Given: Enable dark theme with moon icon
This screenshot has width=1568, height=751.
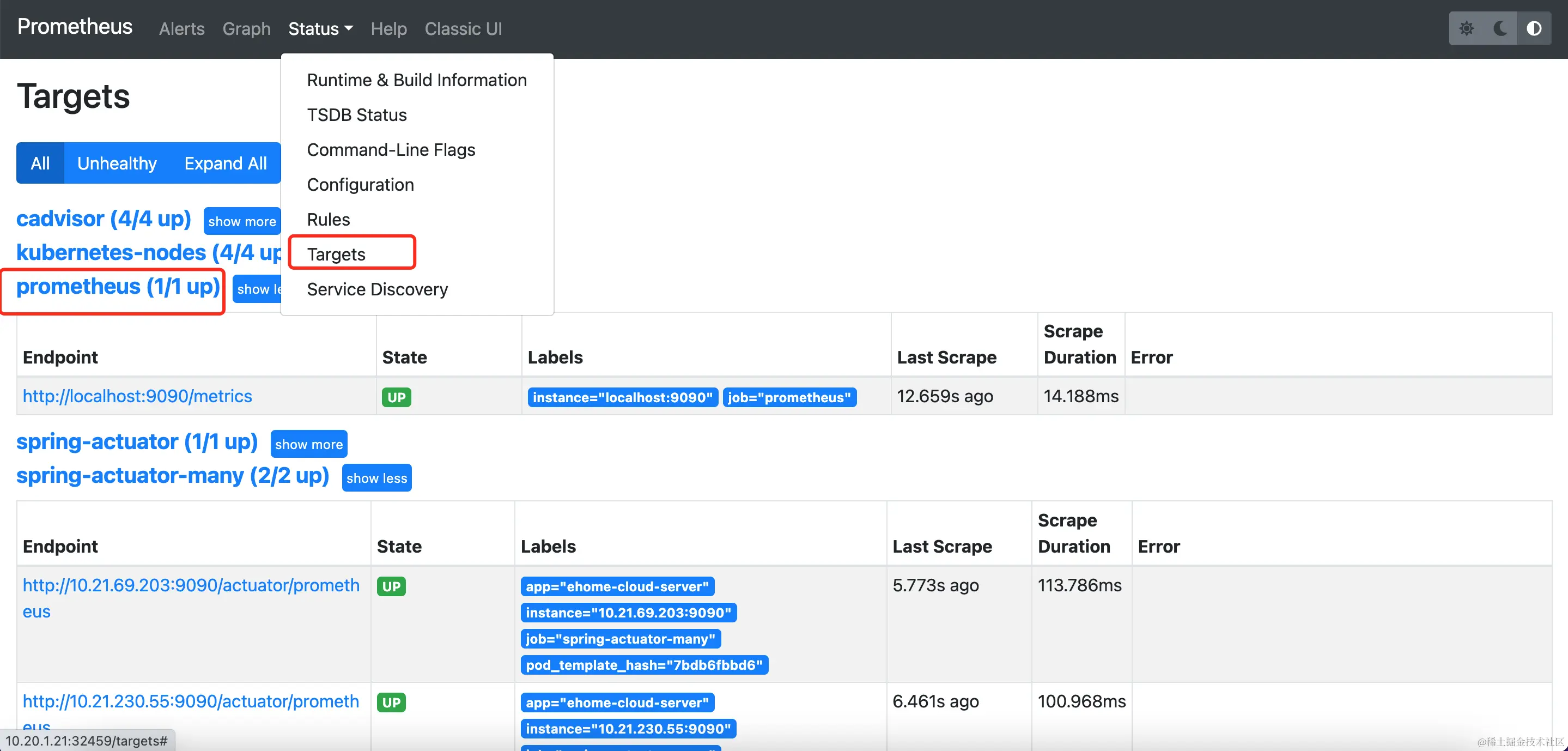Looking at the screenshot, I should 1500,29.
